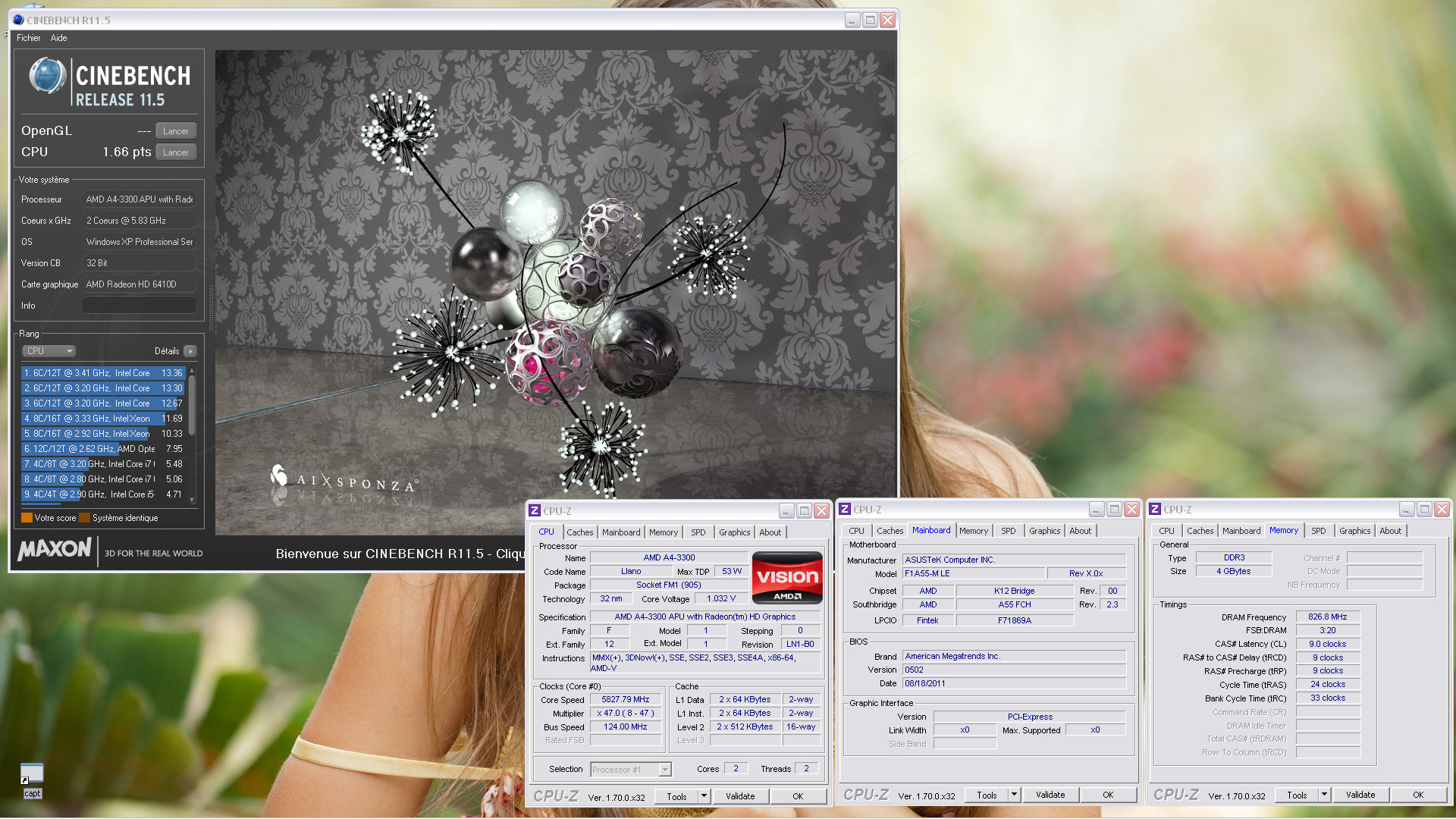
Task: Click the middle CPU-Z window title icon
Action: (845, 510)
